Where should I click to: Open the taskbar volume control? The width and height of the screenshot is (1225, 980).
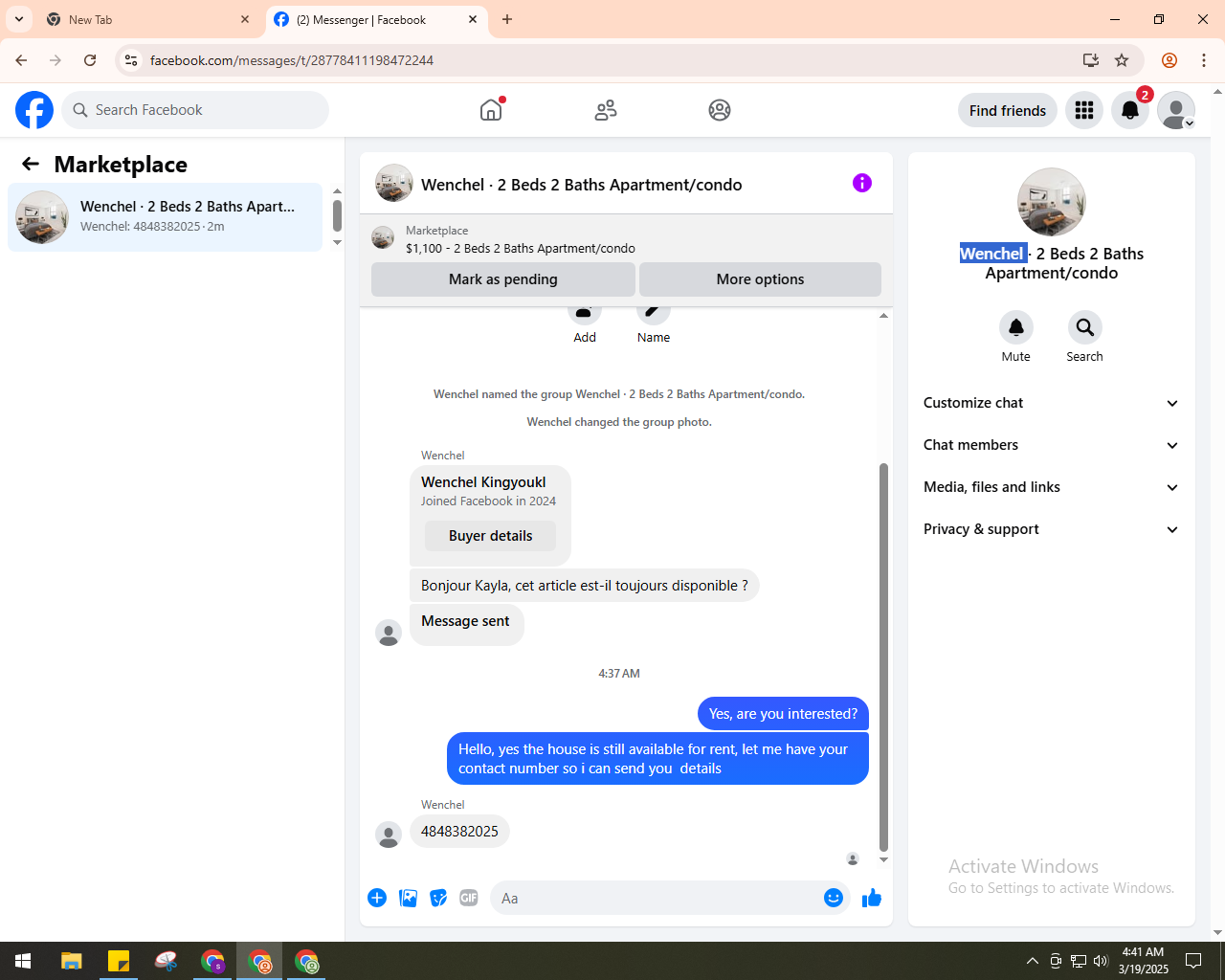coord(1101,961)
